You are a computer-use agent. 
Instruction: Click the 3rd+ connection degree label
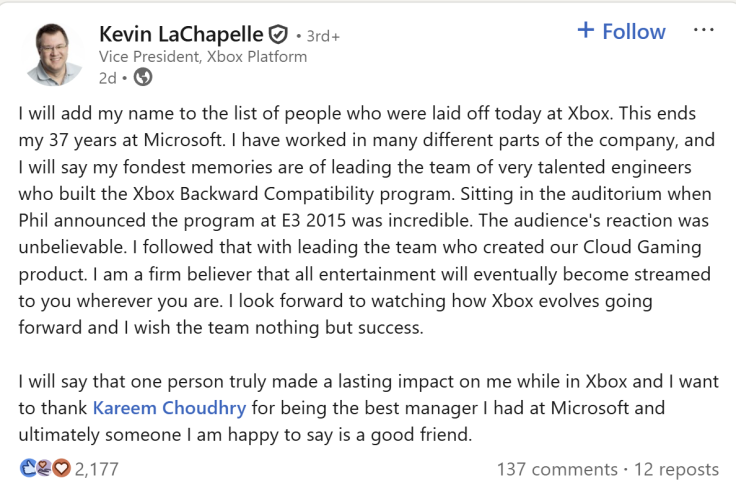[x=323, y=36]
